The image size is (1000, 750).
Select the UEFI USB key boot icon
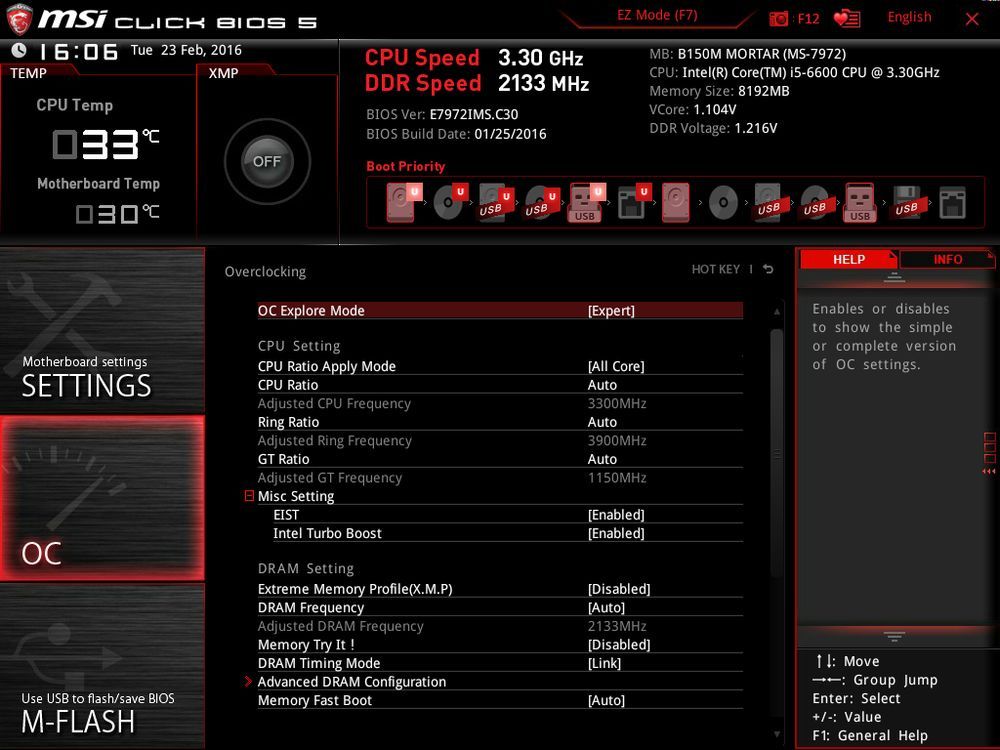(x=586, y=202)
